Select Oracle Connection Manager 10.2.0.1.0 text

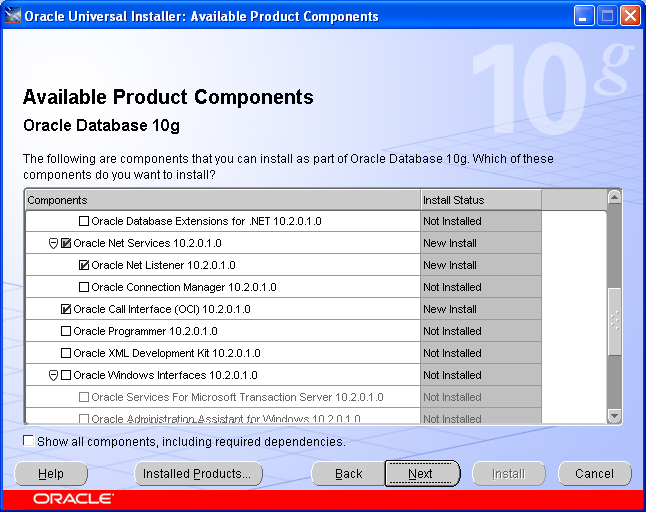point(184,287)
